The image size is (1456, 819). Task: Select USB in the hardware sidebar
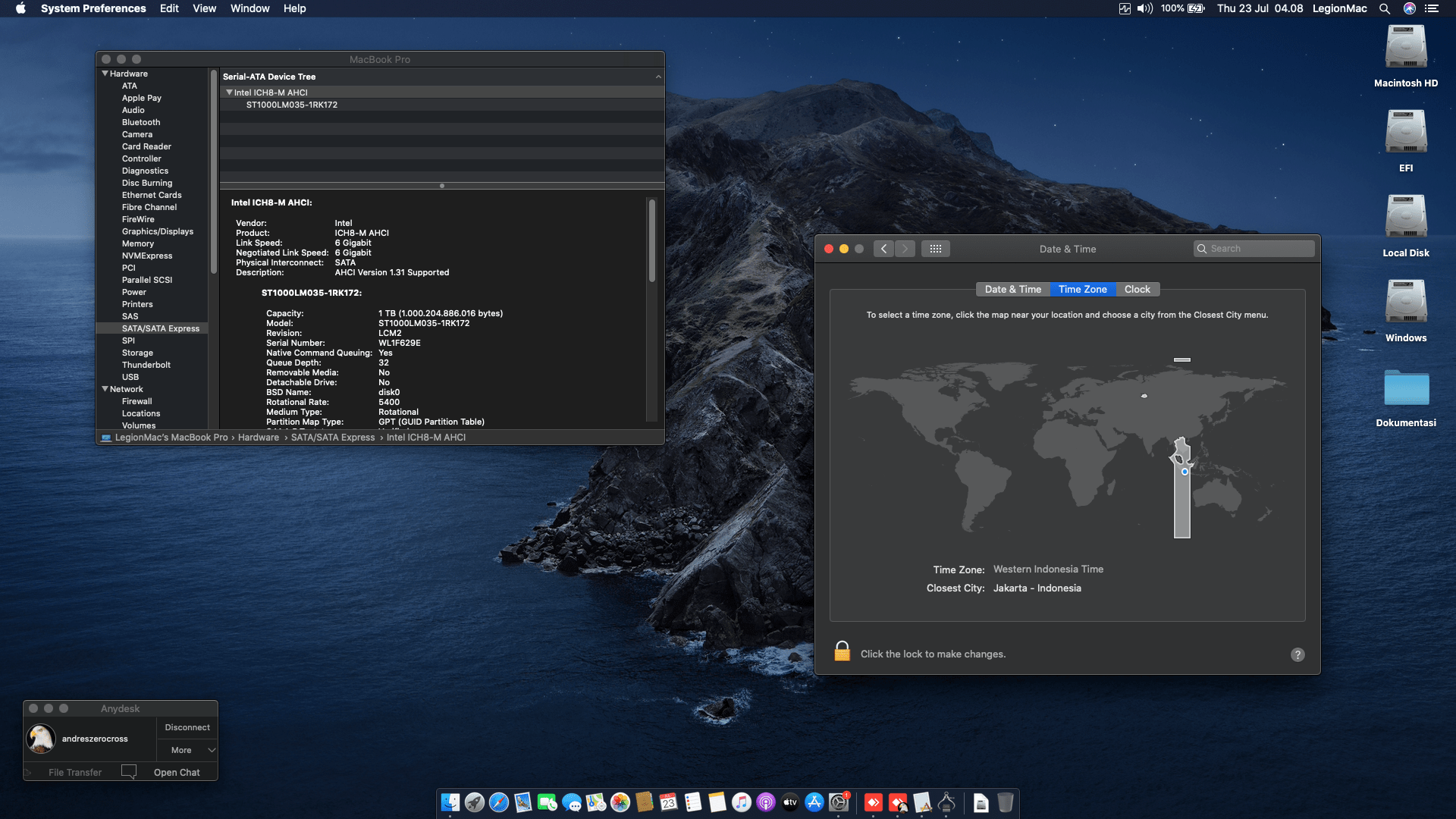click(x=130, y=377)
